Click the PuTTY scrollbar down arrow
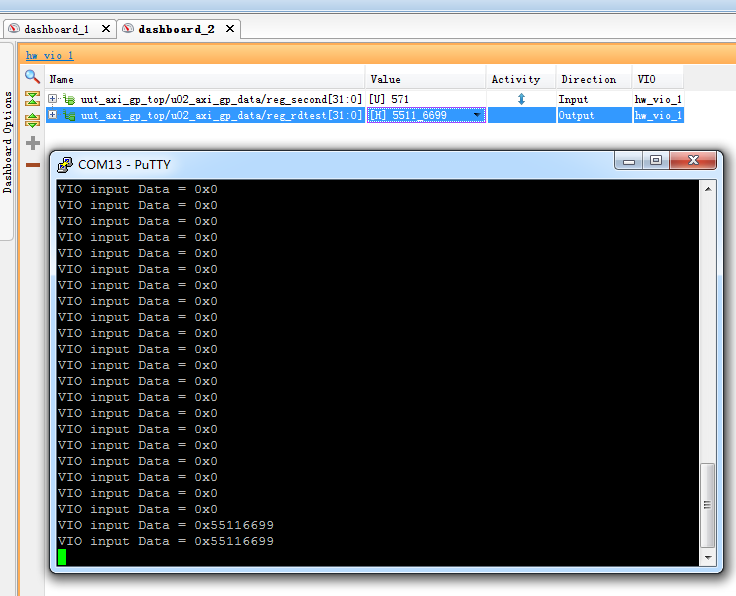Image resolution: width=736 pixels, height=596 pixels. pyautogui.click(x=708, y=558)
